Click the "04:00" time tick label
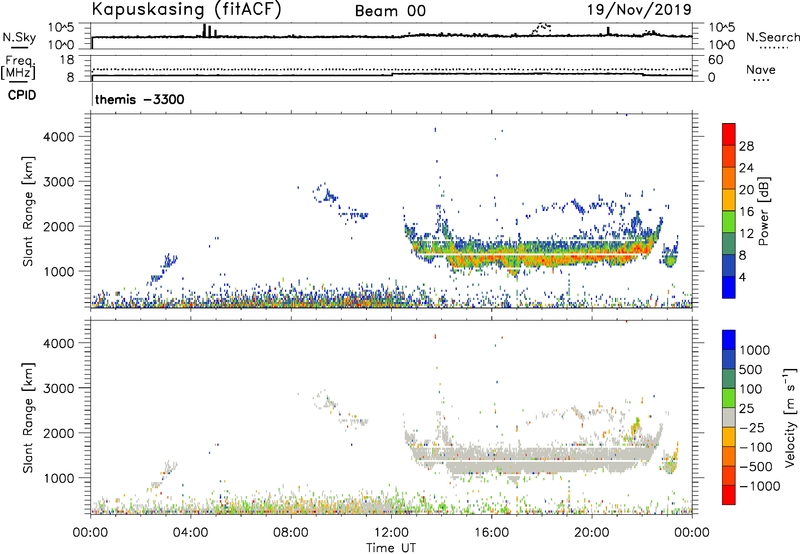The width and height of the screenshot is (800, 554). click(x=190, y=532)
